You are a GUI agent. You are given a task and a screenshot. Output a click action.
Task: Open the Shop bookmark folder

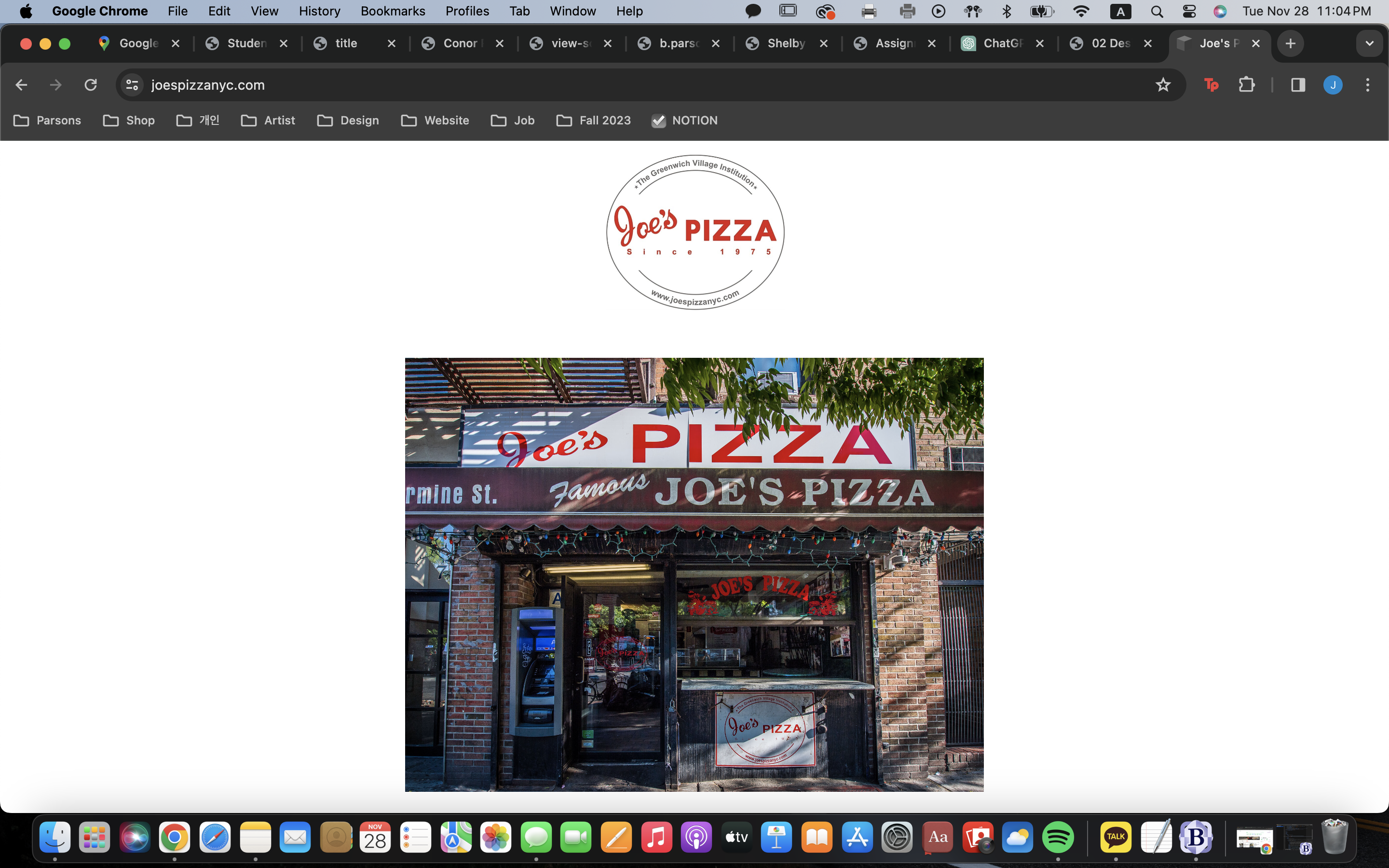click(x=129, y=121)
